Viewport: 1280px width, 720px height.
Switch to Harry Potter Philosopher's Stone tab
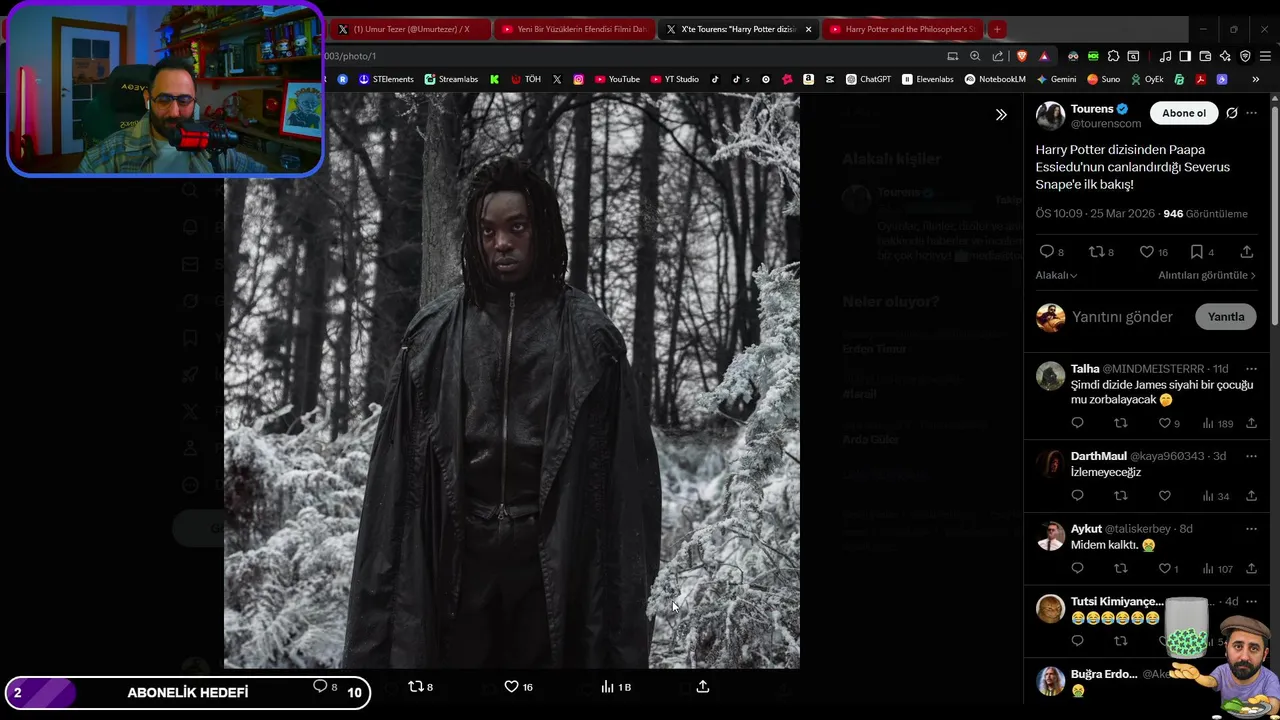click(903, 29)
